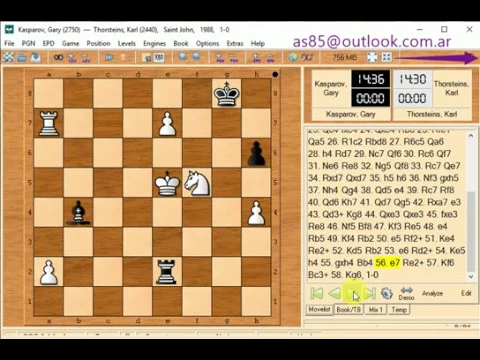Zoom in the board with magnifier plus
The width and height of the screenshot is (480, 360).
tap(183, 58)
